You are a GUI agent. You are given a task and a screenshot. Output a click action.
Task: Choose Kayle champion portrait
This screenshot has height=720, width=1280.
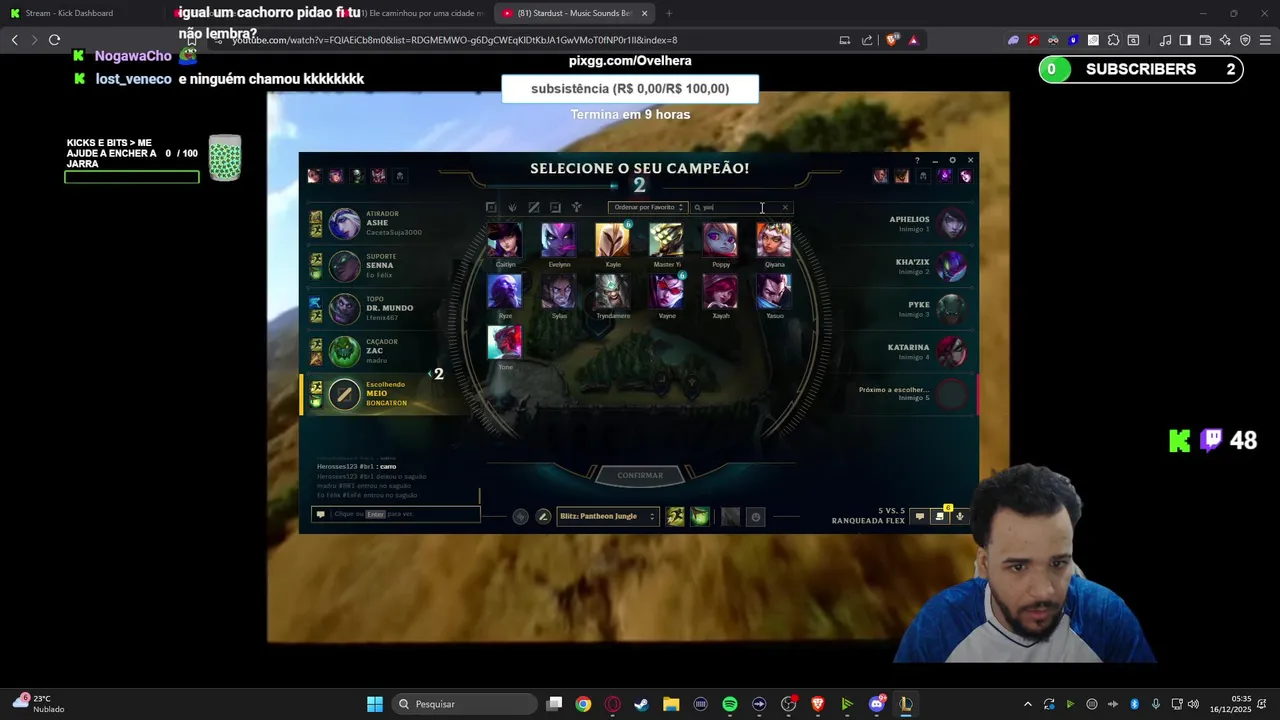click(x=613, y=241)
